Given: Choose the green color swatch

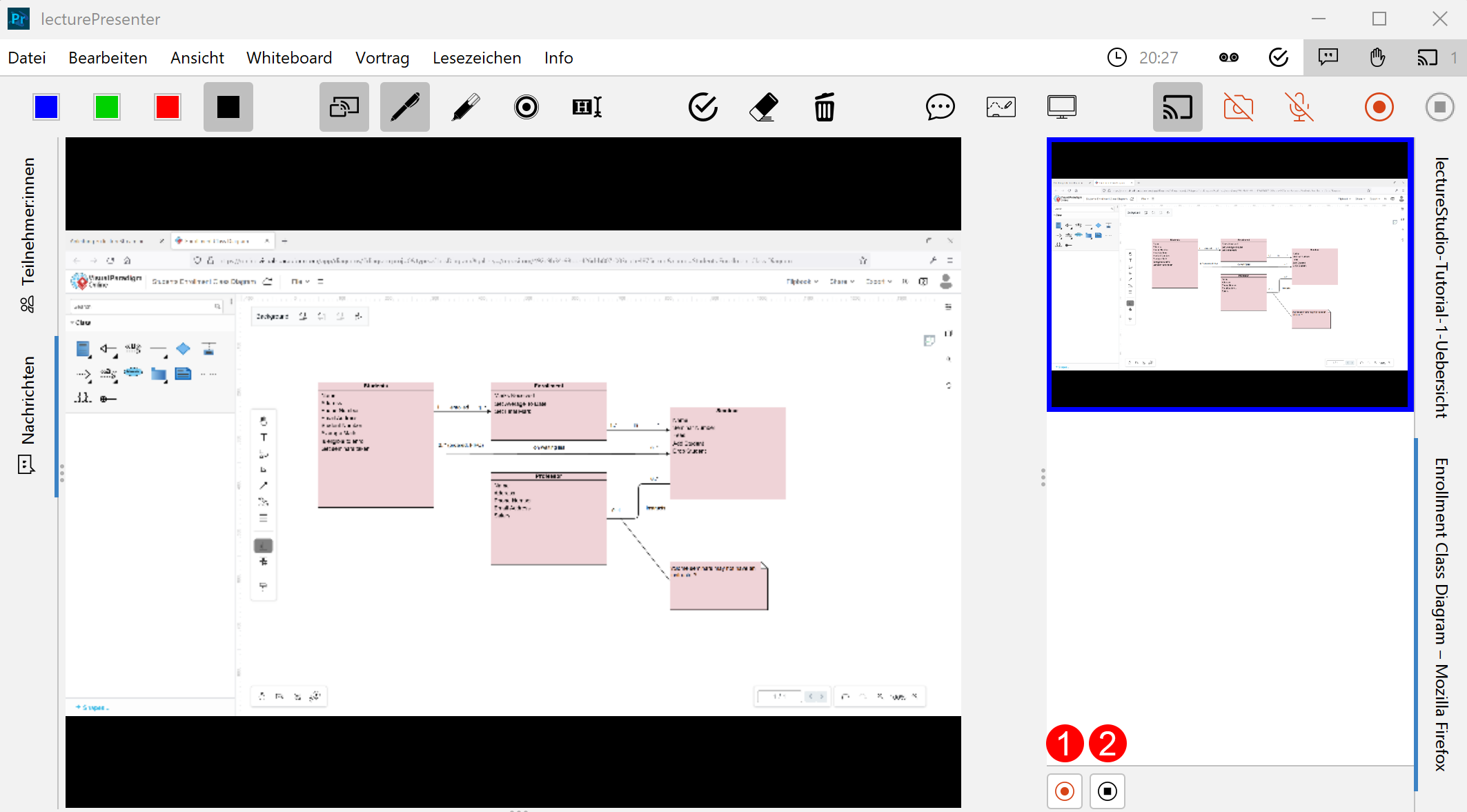Looking at the screenshot, I should coord(107,107).
